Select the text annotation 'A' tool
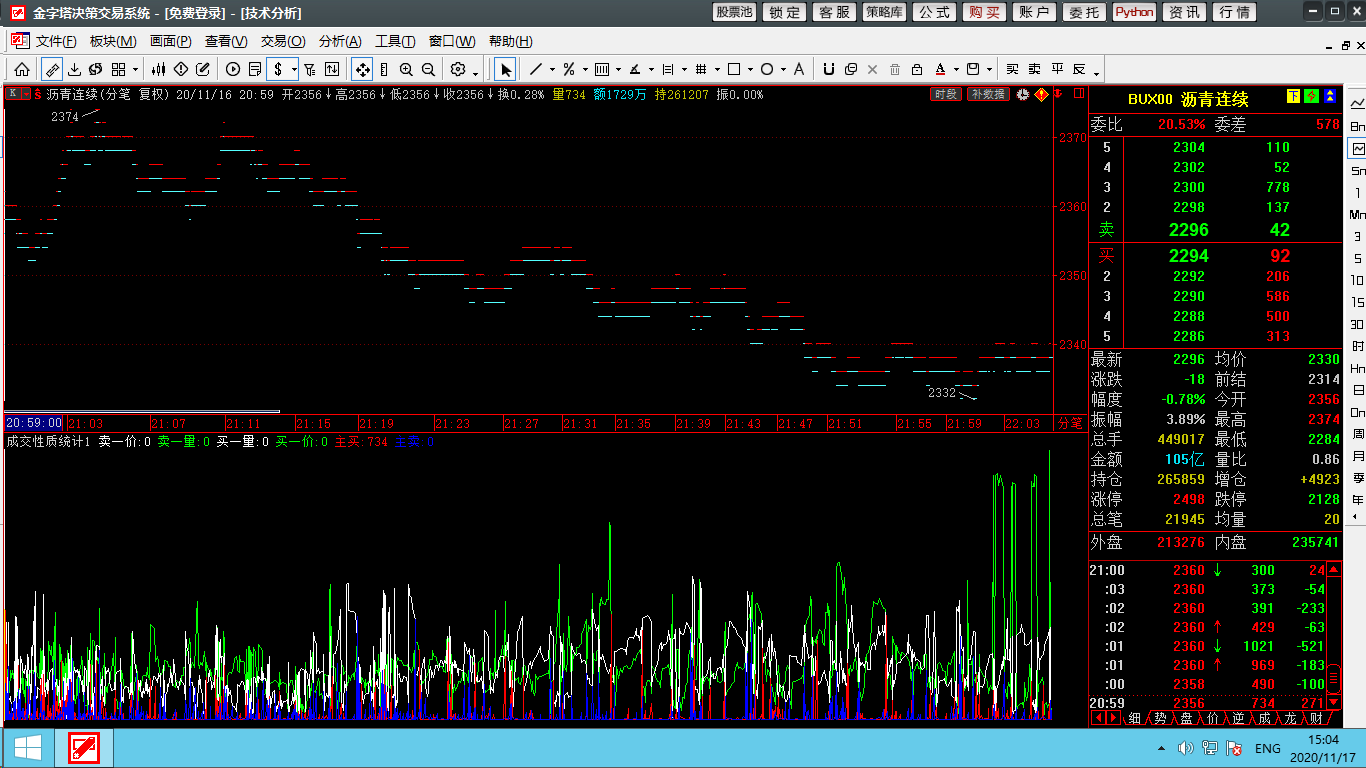The width and height of the screenshot is (1366, 768). pyautogui.click(x=798, y=69)
